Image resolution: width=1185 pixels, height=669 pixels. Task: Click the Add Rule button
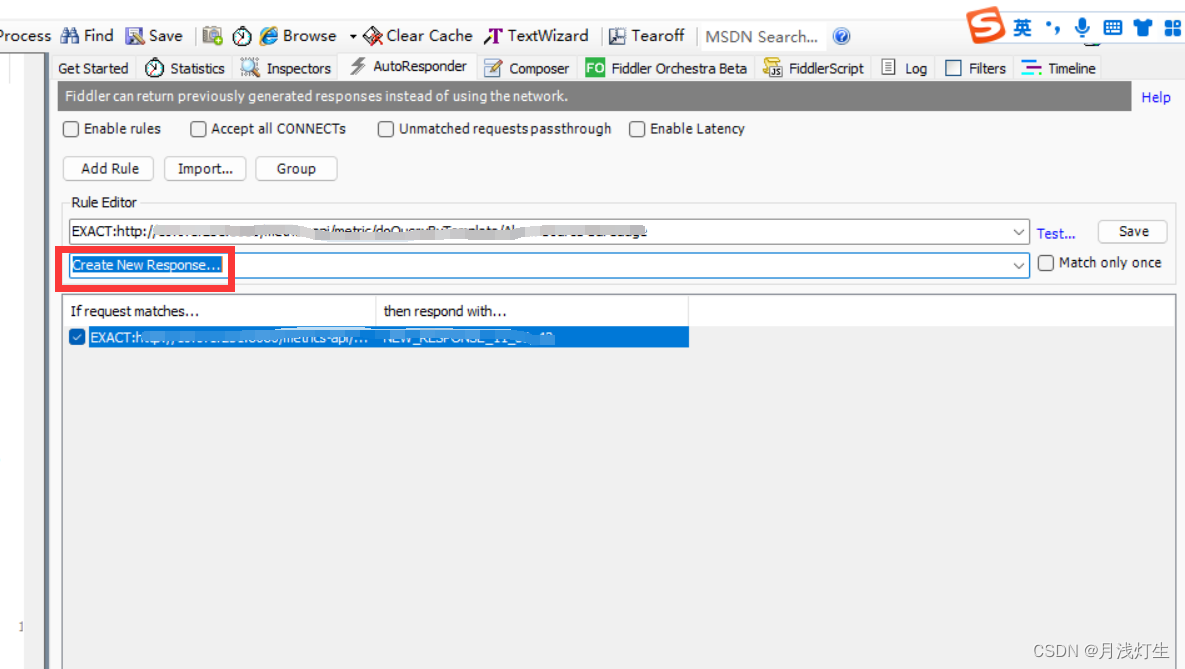[x=109, y=169]
